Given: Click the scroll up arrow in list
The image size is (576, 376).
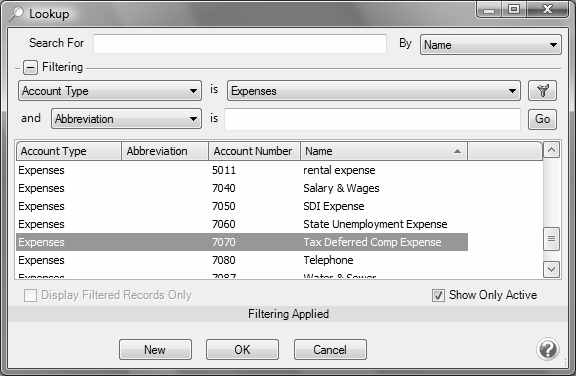Looking at the screenshot, I should pos(551,150).
